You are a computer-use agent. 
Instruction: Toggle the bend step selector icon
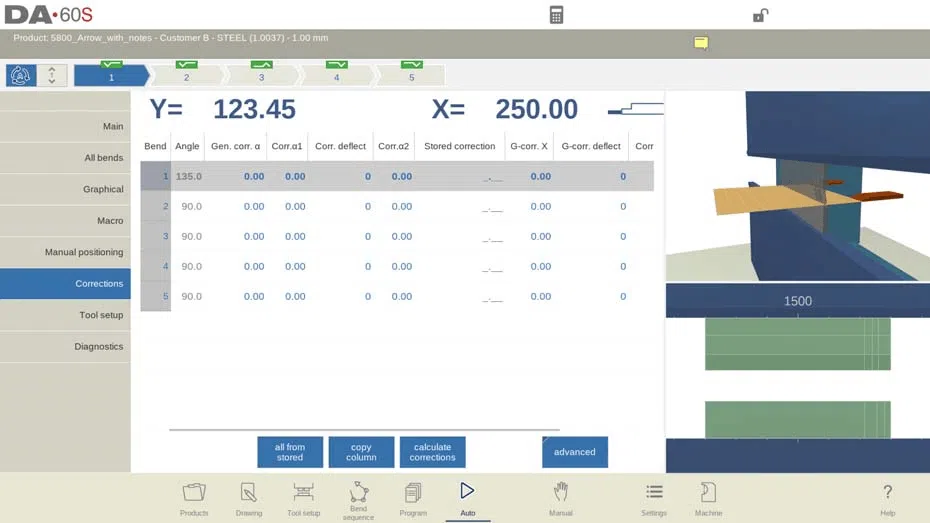point(21,75)
